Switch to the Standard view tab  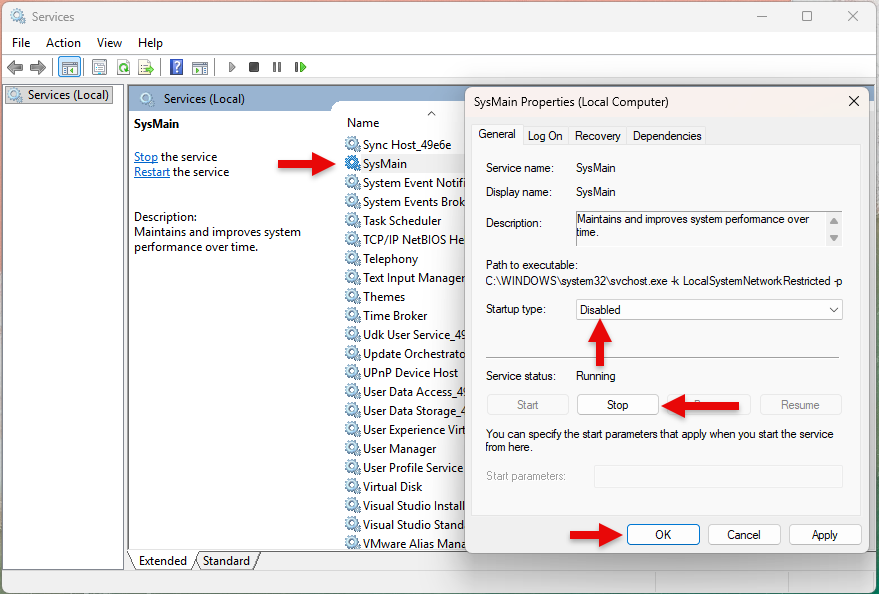(226, 561)
